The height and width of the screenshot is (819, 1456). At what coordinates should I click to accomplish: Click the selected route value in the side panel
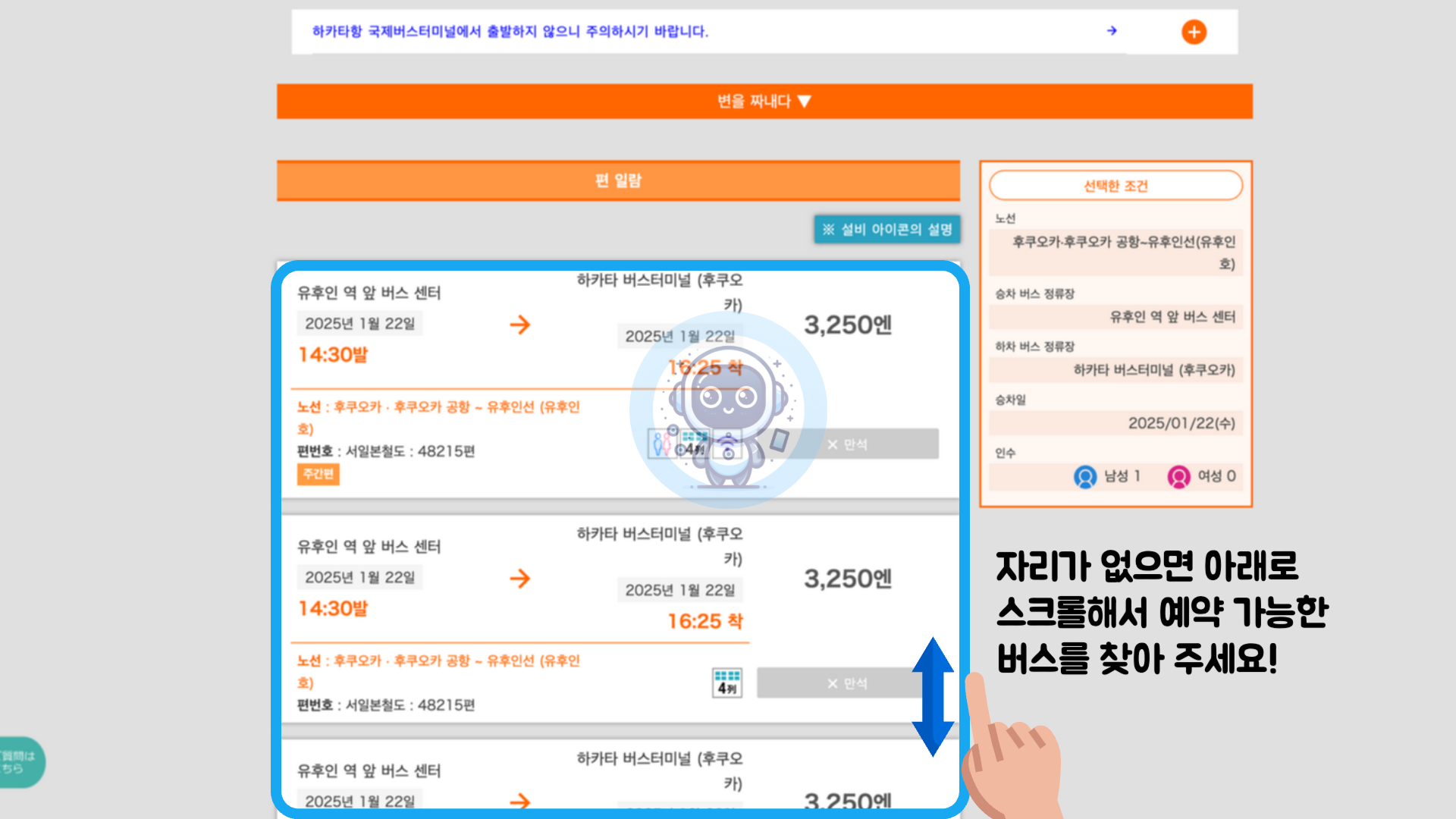[x=1116, y=253]
